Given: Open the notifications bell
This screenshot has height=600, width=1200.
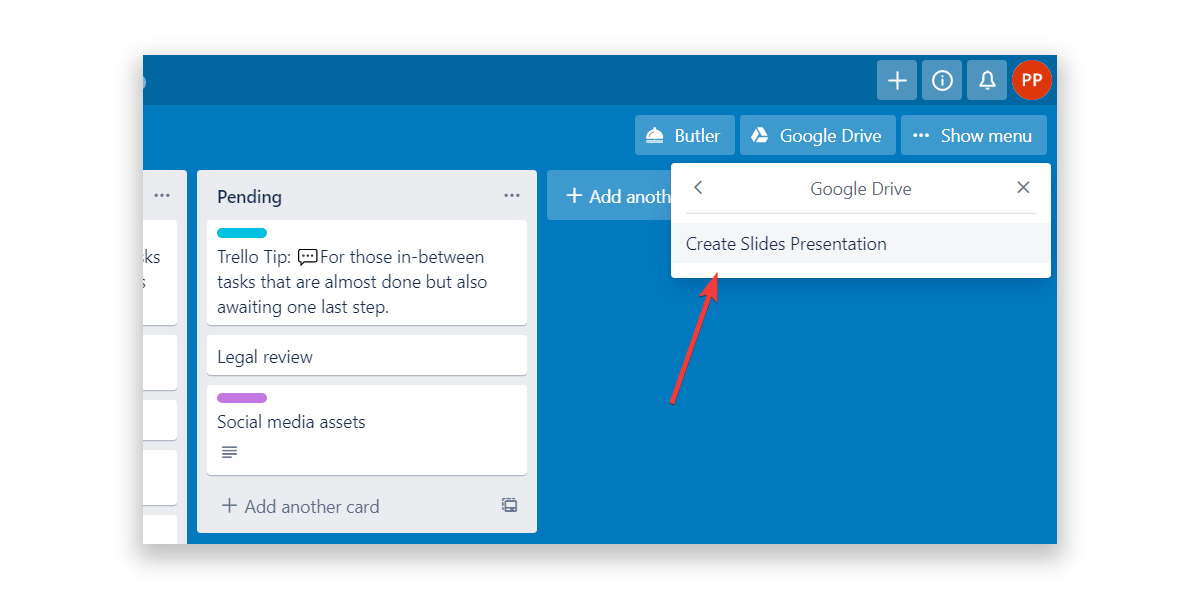Looking at the screenshot, I should 987,80.
